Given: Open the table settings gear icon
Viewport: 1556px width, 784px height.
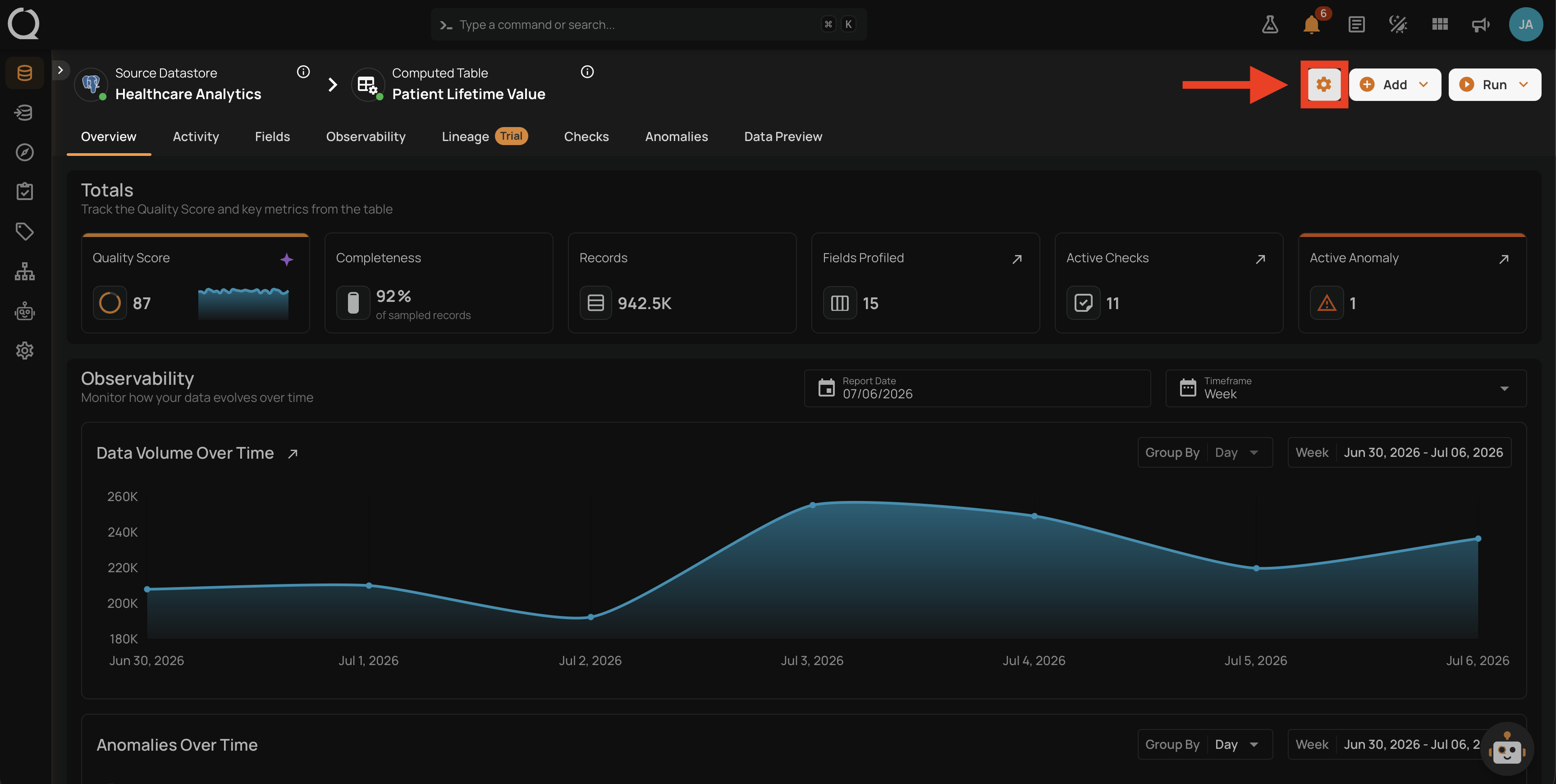Looking at the screenshot, I should pos(1323,85).
